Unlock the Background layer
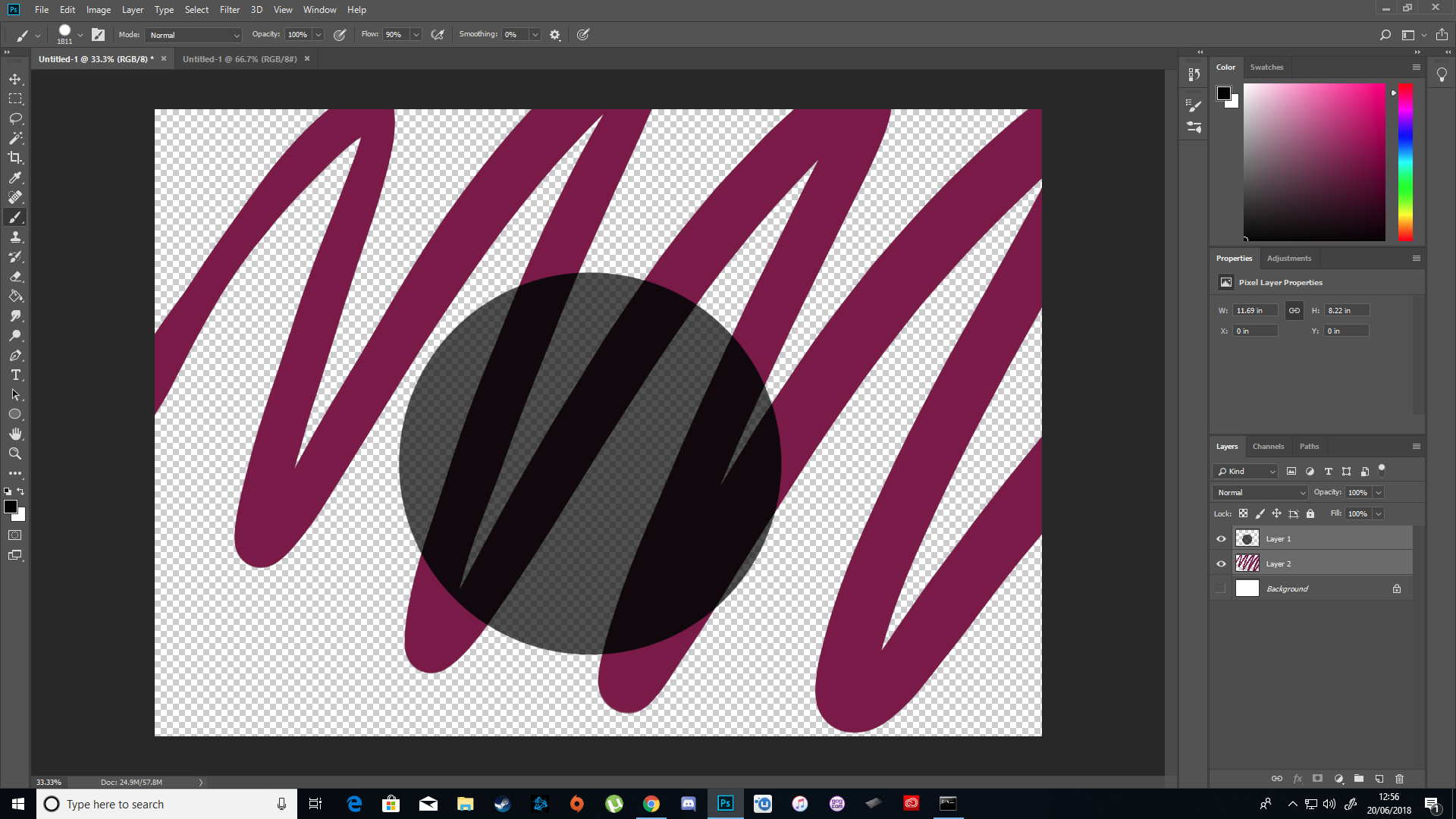The height and width of the screenshot is (819, 1456). [1397, 588]
